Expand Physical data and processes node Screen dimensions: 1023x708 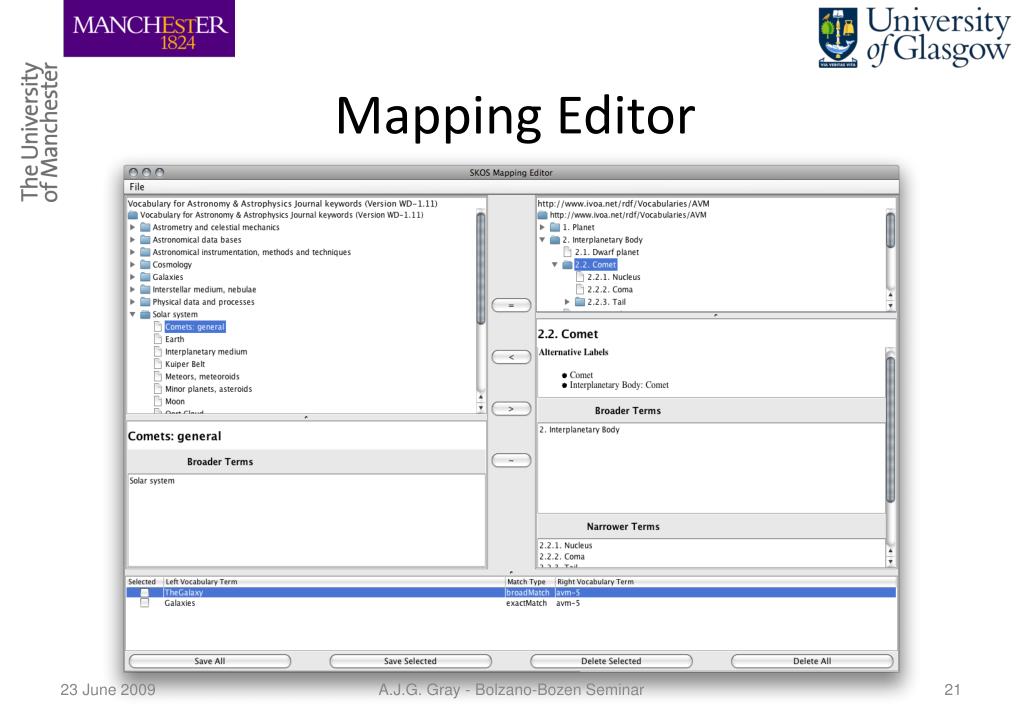point(132,302)
